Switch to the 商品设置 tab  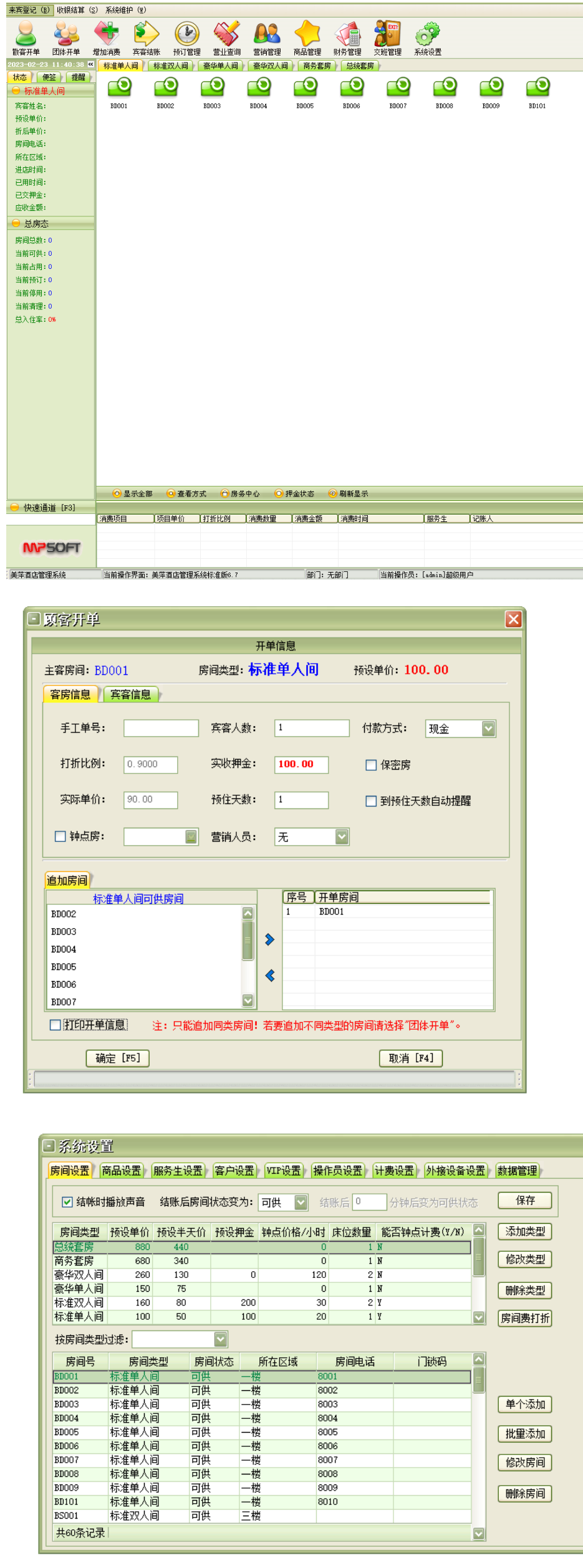(121, 1171)
